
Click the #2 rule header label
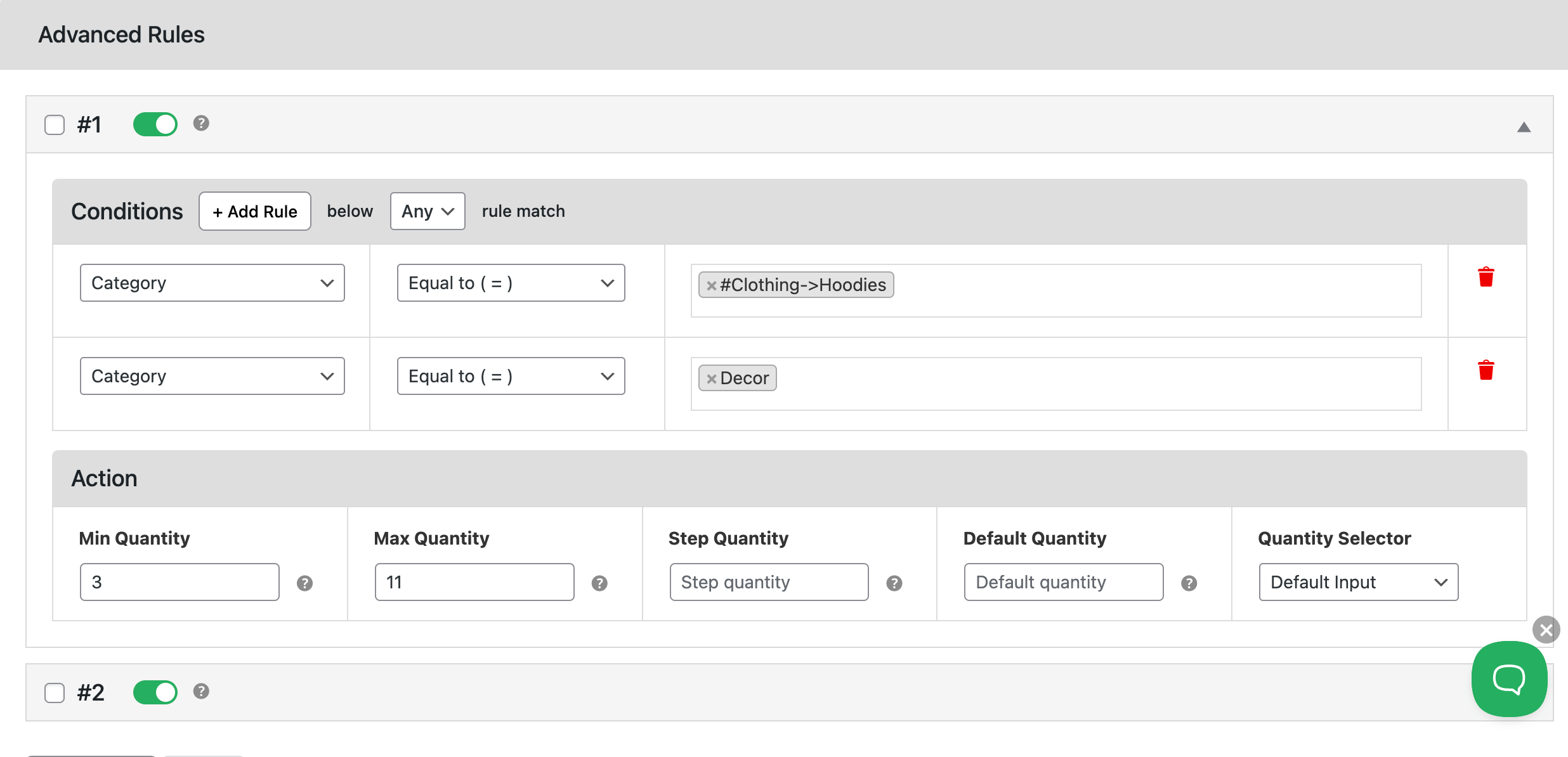point(91,692)
